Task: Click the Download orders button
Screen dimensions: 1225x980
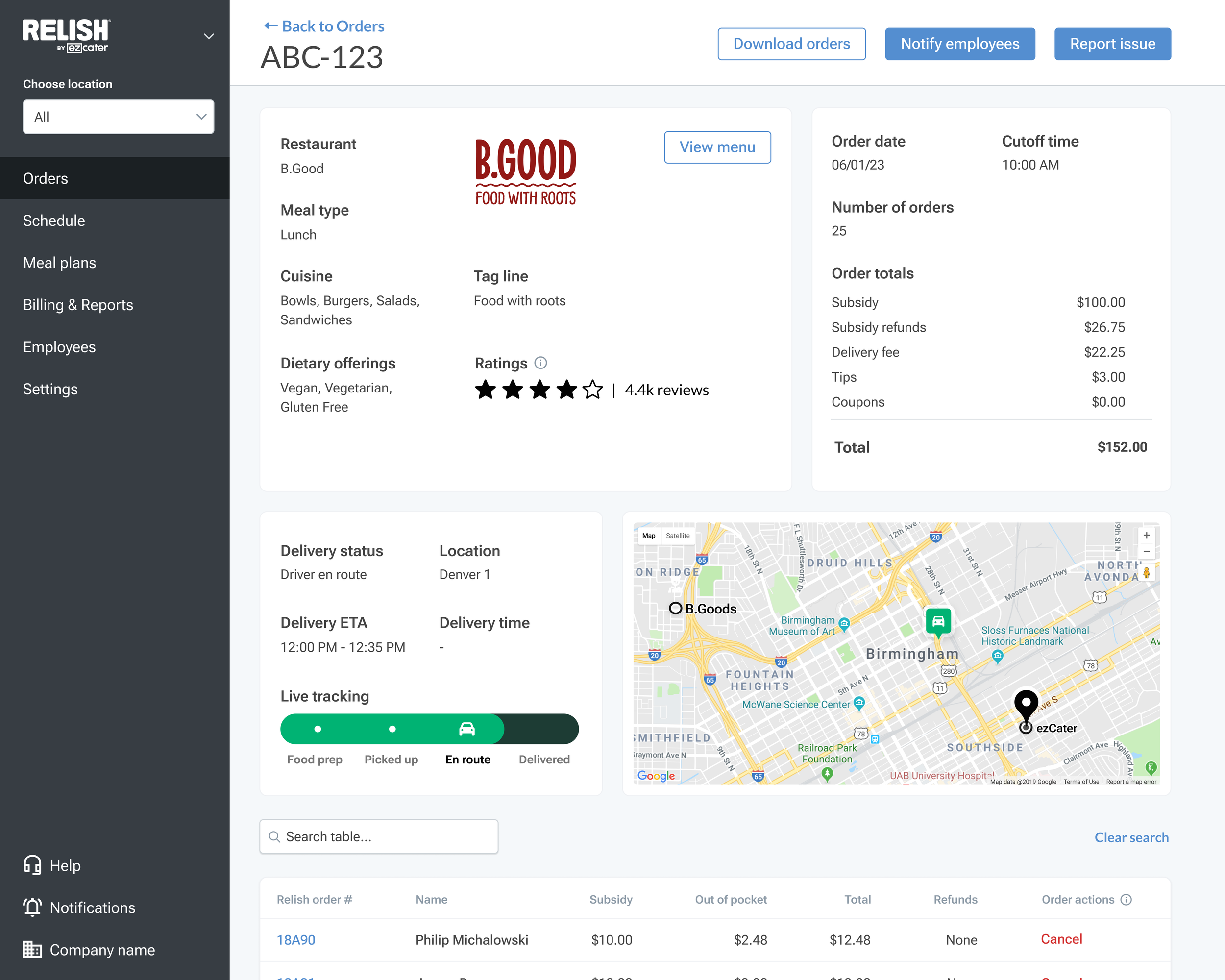Action: [791, 44]
